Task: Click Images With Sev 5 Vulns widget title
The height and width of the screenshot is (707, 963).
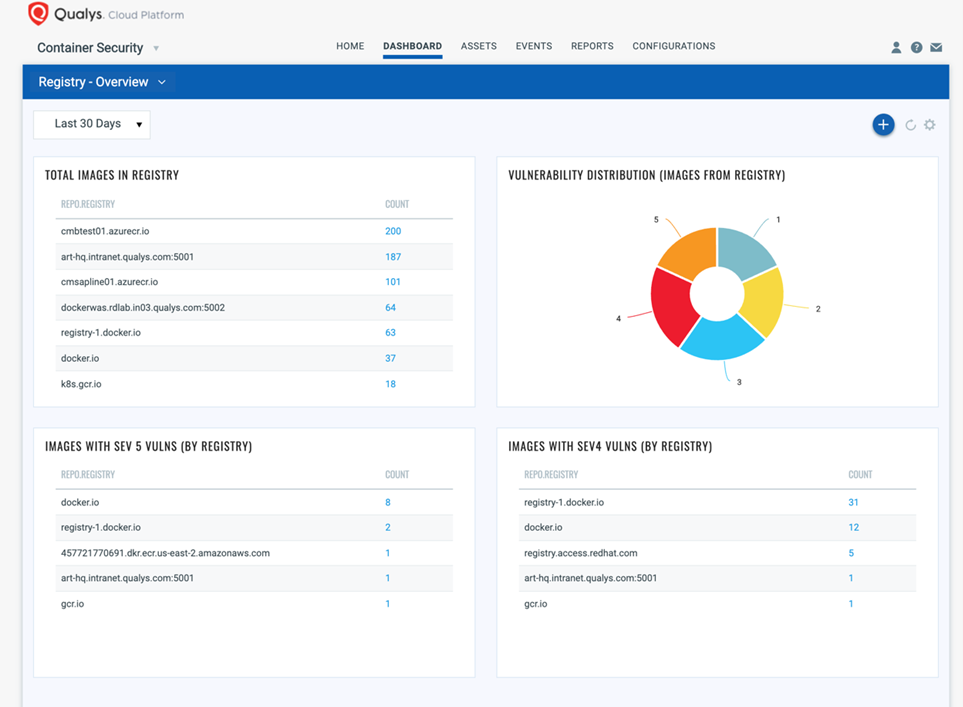Action: (149, 447)
